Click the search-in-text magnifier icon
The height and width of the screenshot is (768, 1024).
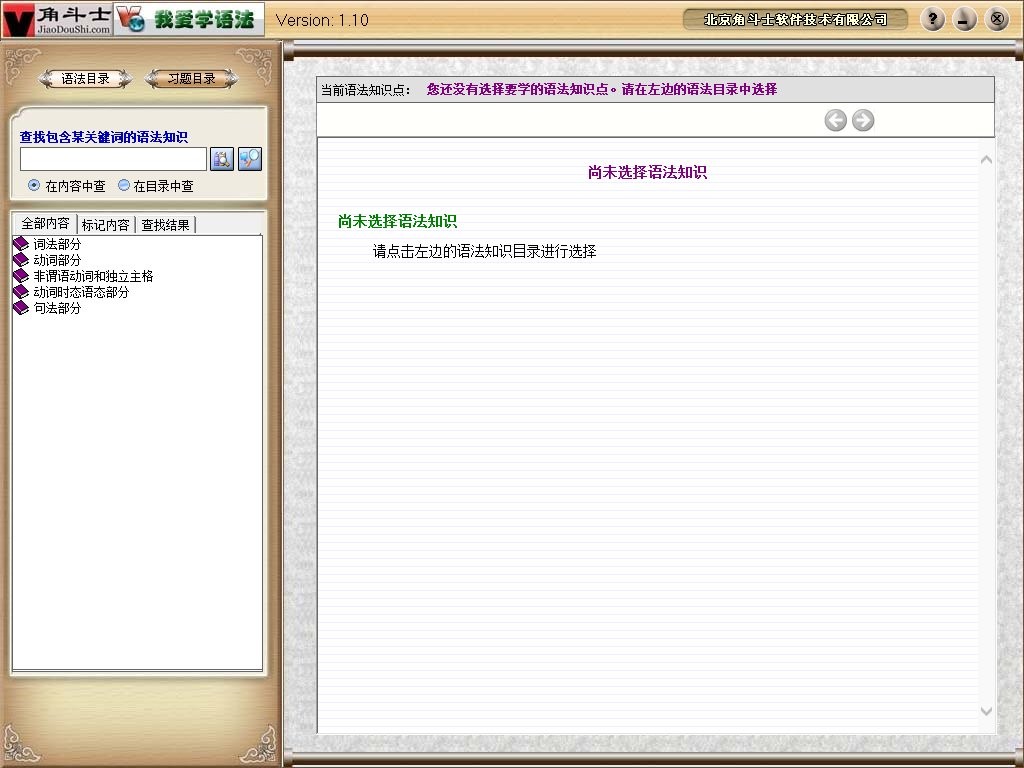[x=222, y=159]
